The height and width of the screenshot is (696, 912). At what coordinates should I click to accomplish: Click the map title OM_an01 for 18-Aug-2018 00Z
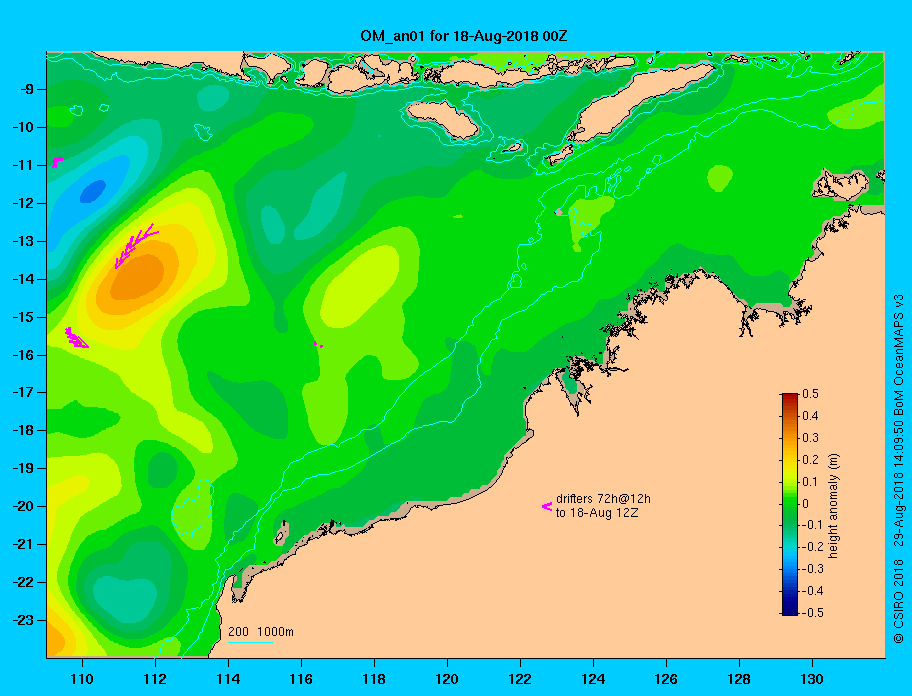(464, 36)
